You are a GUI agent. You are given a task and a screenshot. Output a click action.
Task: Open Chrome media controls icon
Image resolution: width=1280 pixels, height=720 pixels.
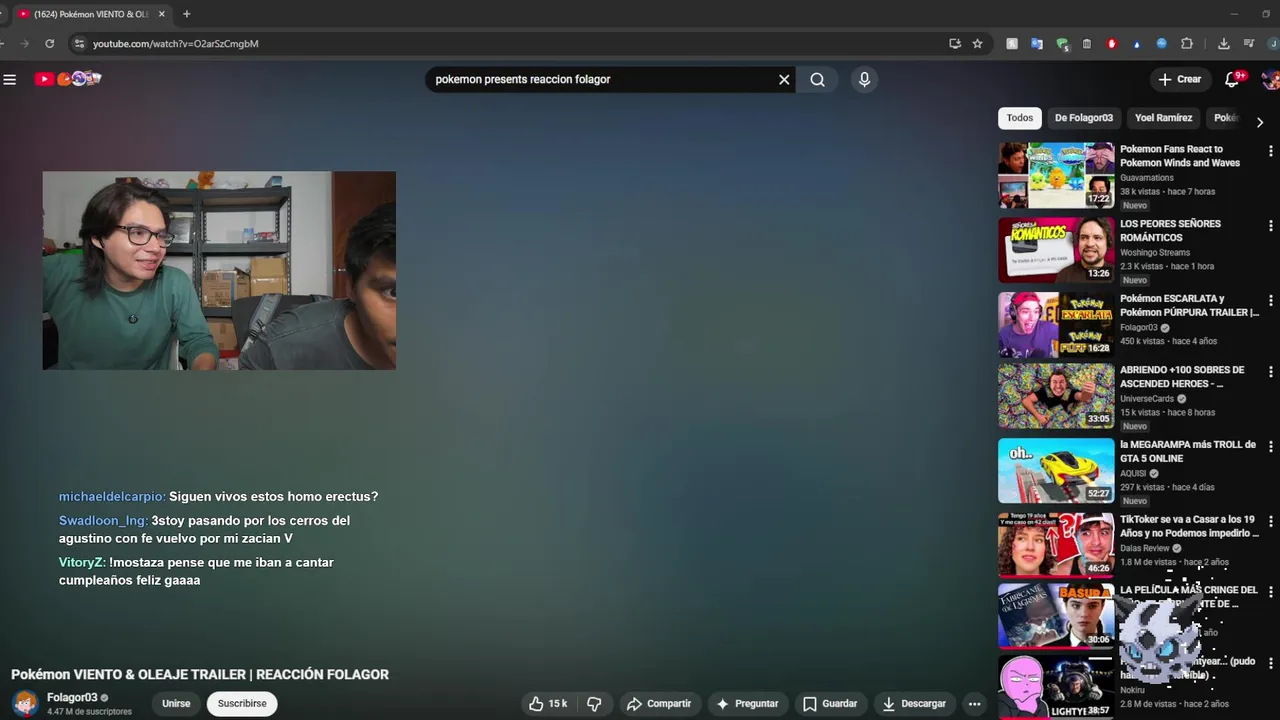click(x=1249, y=44)
